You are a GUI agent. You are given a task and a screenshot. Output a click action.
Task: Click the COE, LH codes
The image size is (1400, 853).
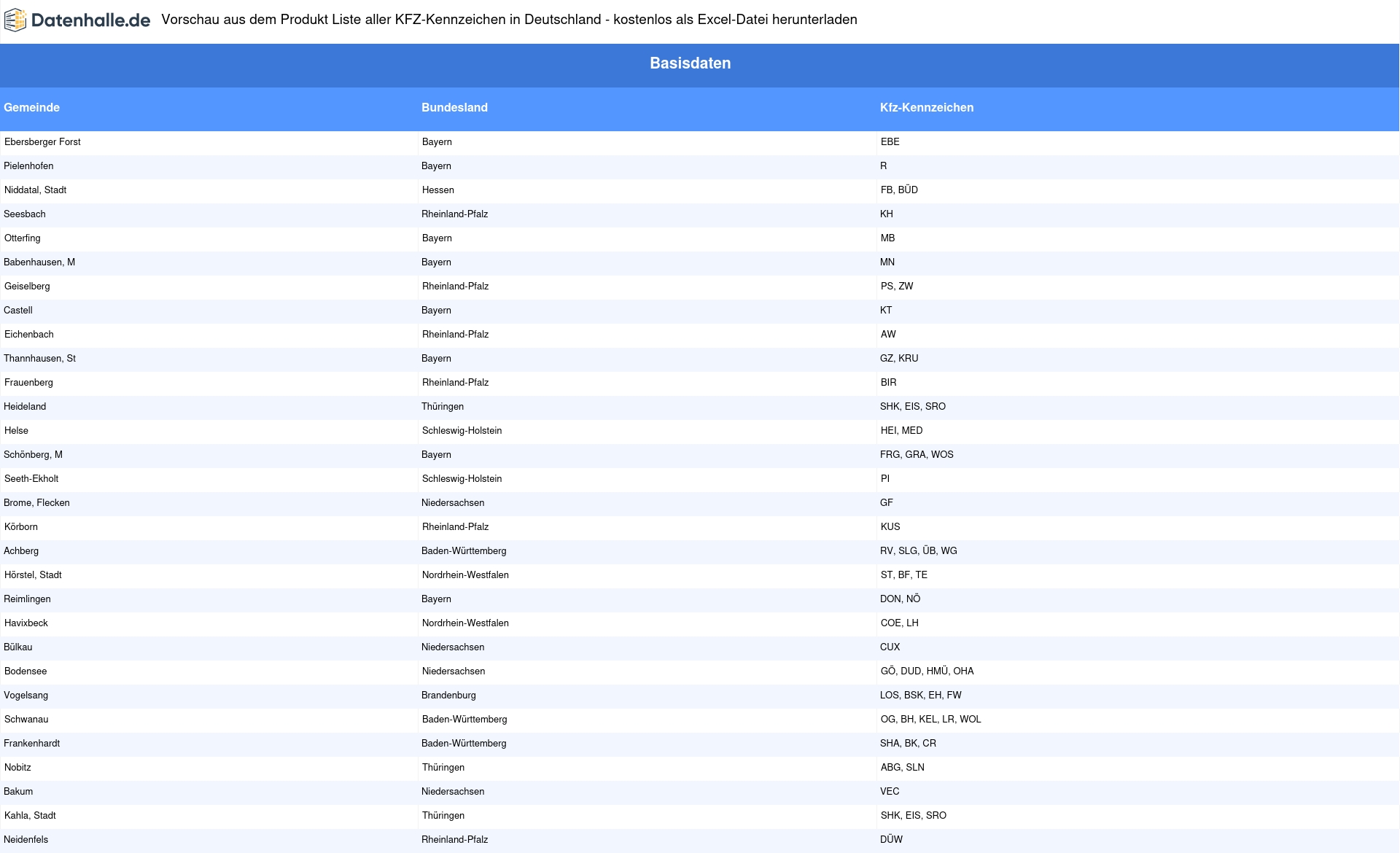(x=900, y=623)
